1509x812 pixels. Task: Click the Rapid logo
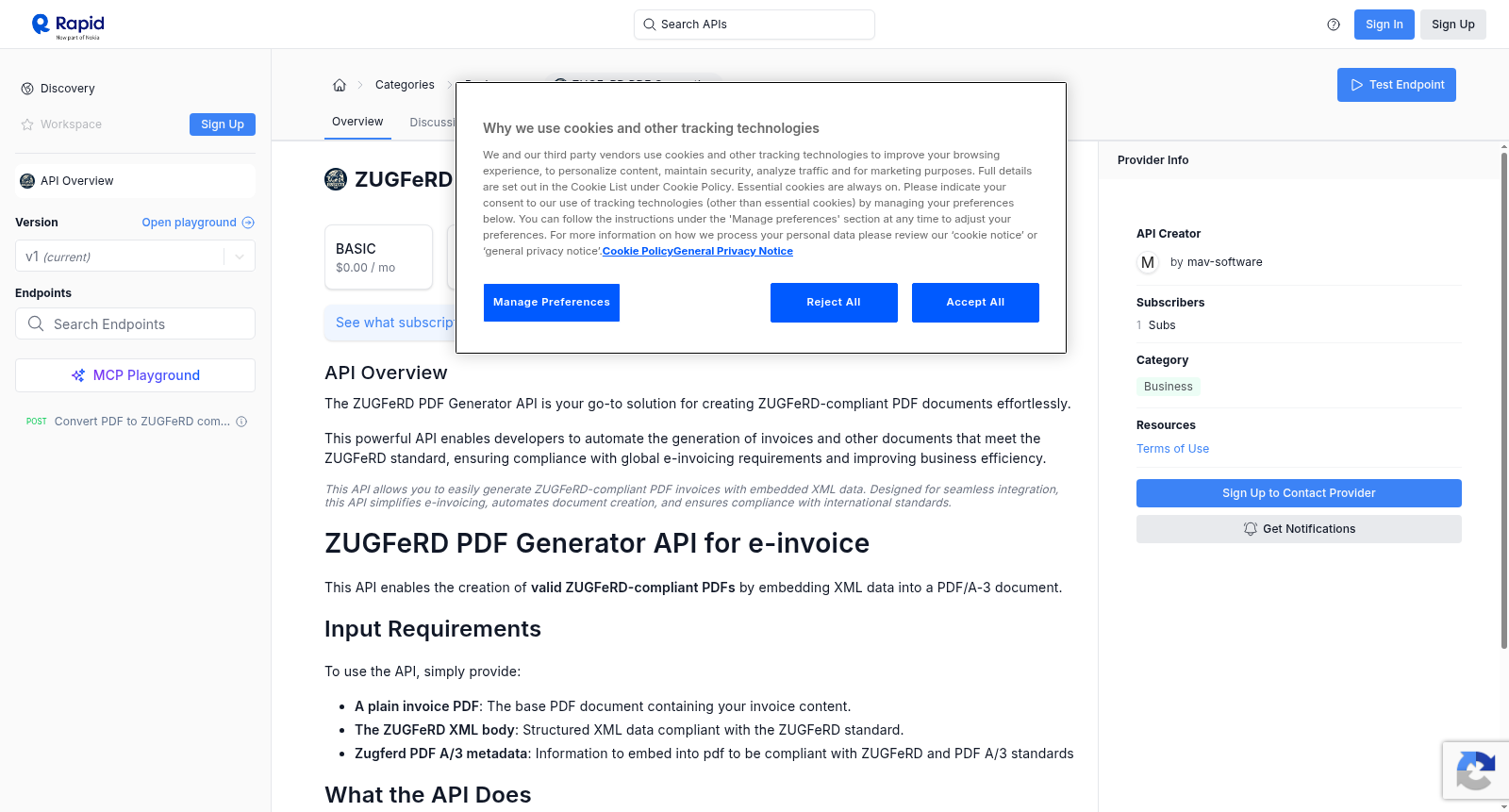[68, 25]
